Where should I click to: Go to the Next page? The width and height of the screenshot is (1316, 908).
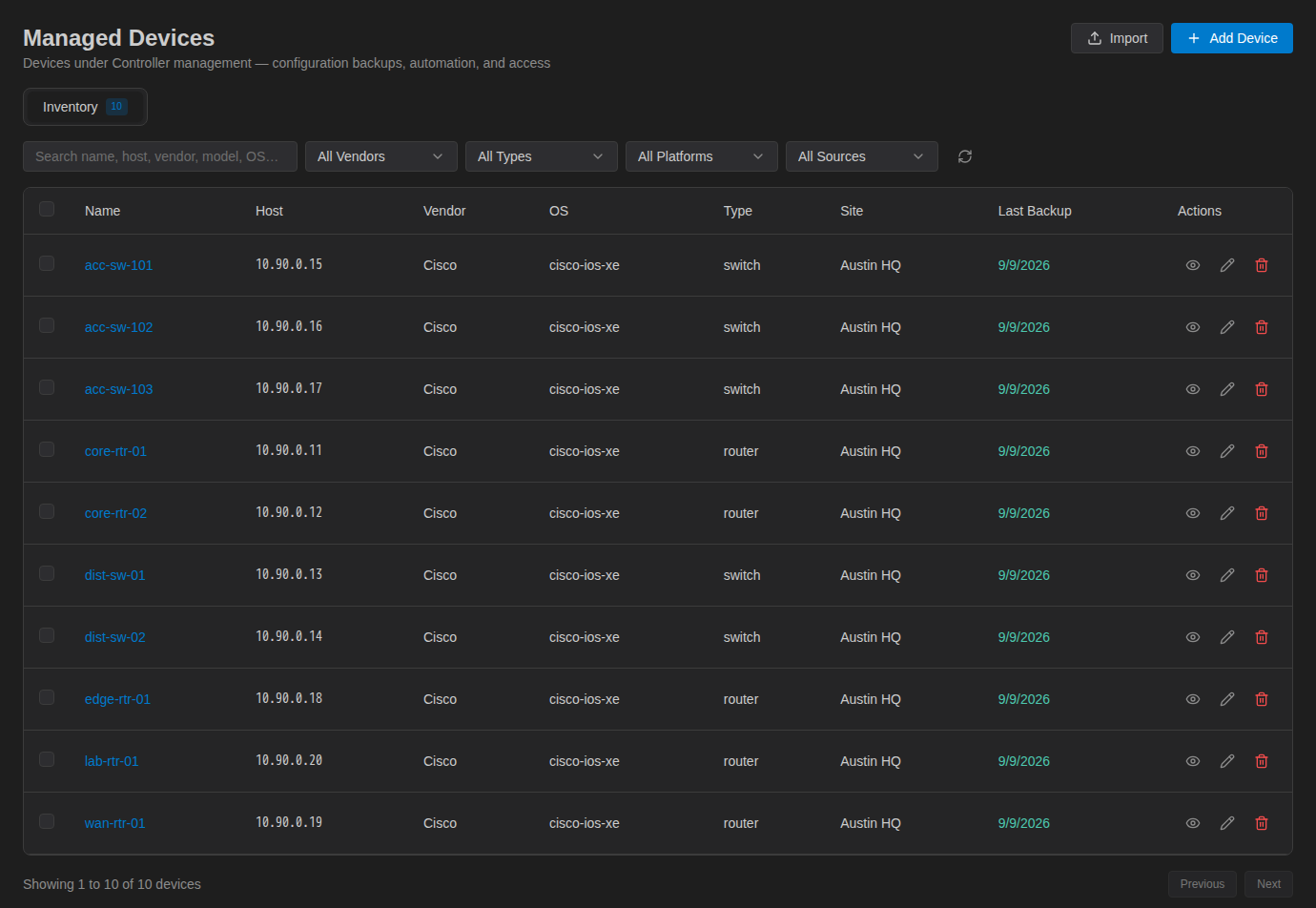pos(1268,884)
